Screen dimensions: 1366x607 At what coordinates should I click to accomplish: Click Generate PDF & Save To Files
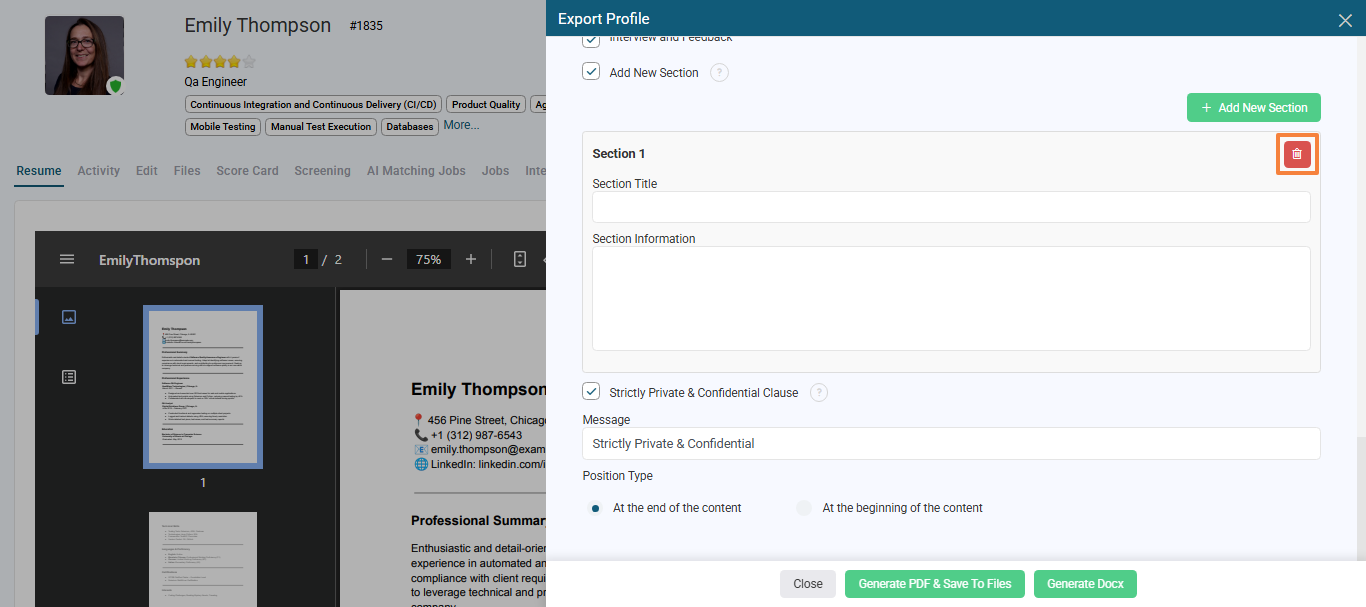(935, 584)
